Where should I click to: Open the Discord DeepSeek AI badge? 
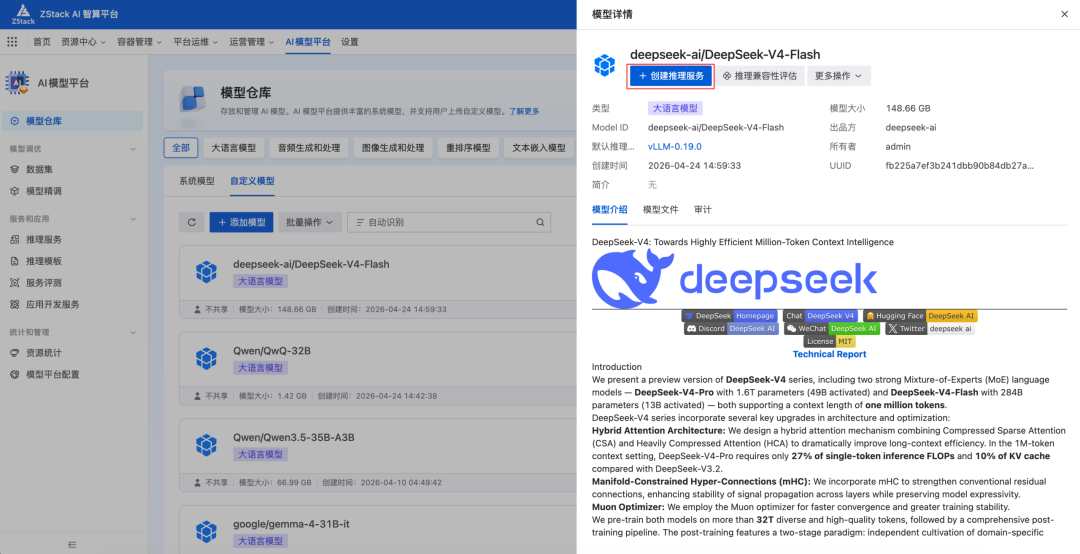coord(731,329)
